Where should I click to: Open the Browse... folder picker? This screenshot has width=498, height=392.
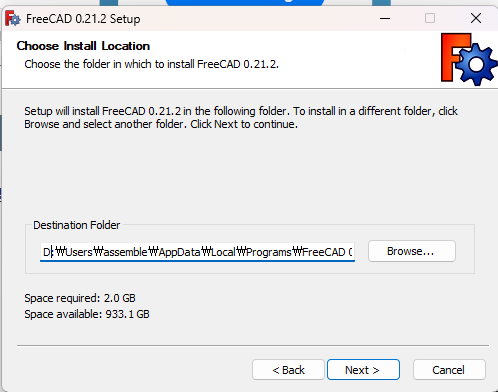click(x=412, y=251)
